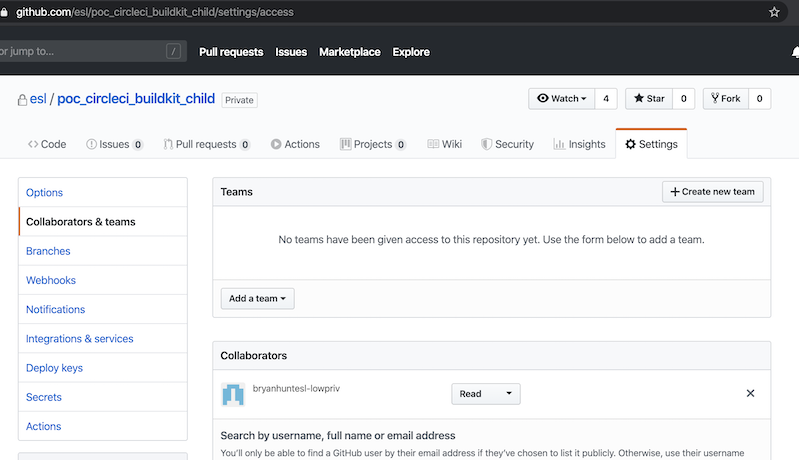Click Search by username, full name heading
This screenshot has height=460, width=799.
338,436
